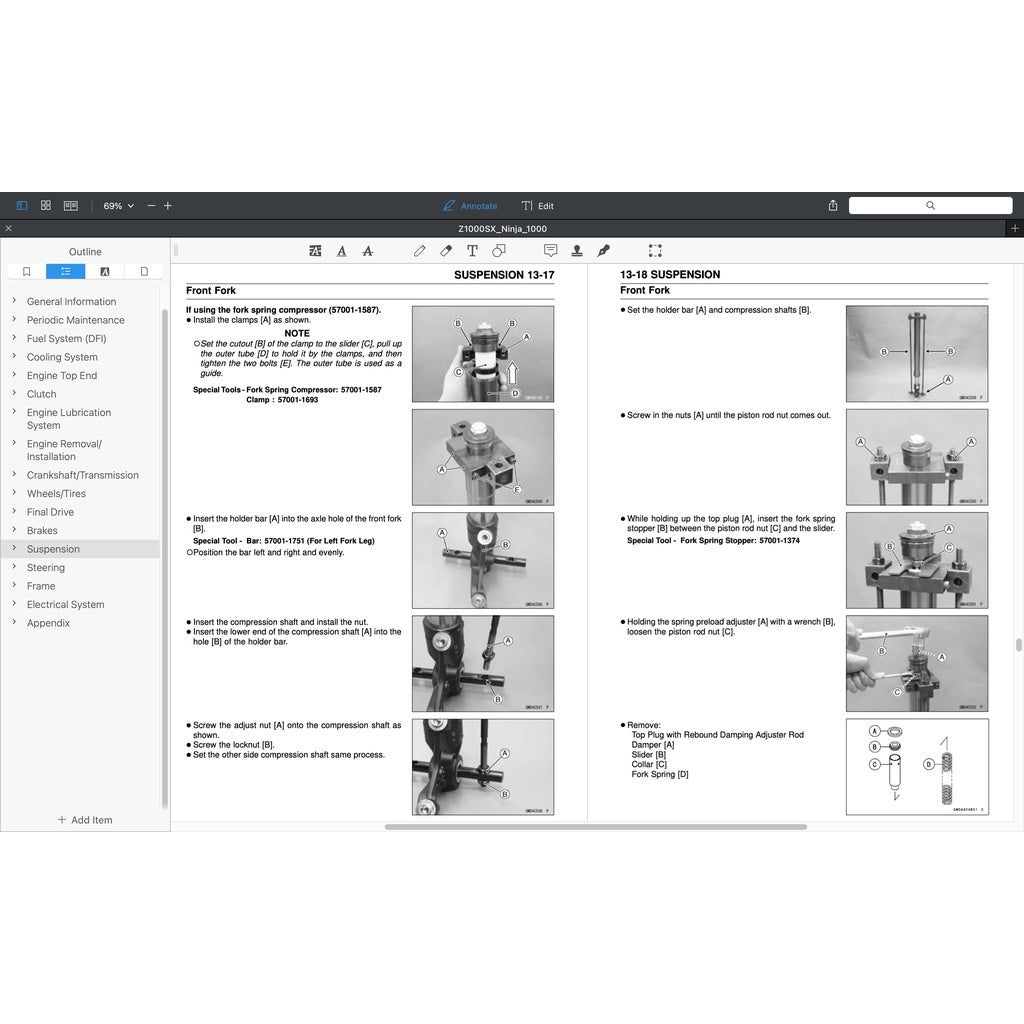Expand the Brakes outline item
This screenshot has width=1024, height=1024.
[14, 530]
